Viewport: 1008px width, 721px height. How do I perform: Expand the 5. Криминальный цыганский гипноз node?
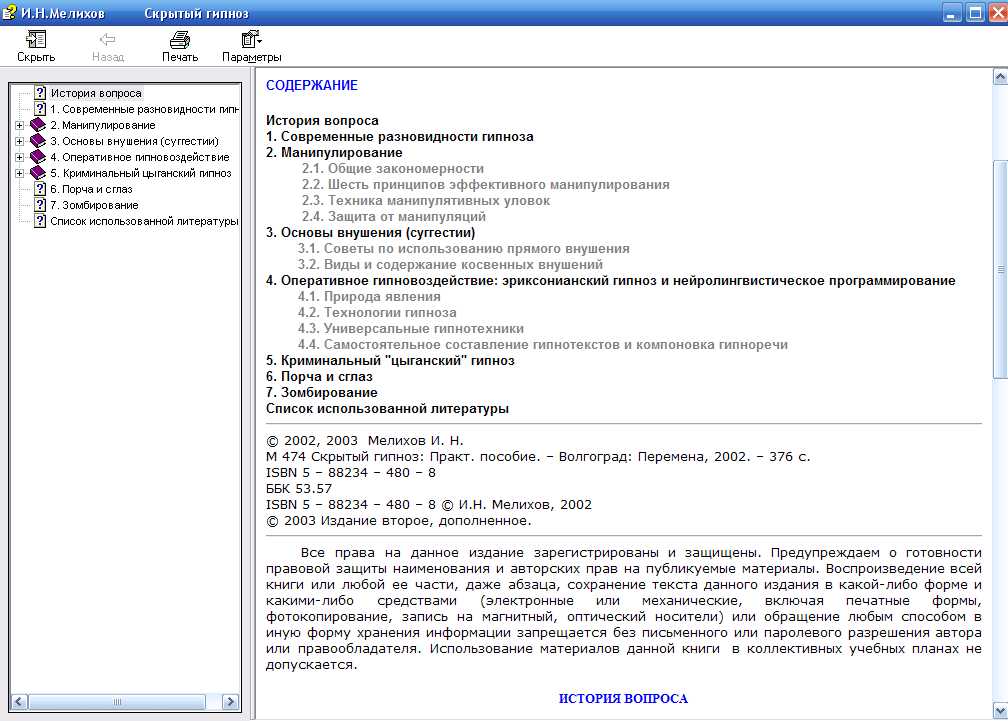(x=20, y=174)
